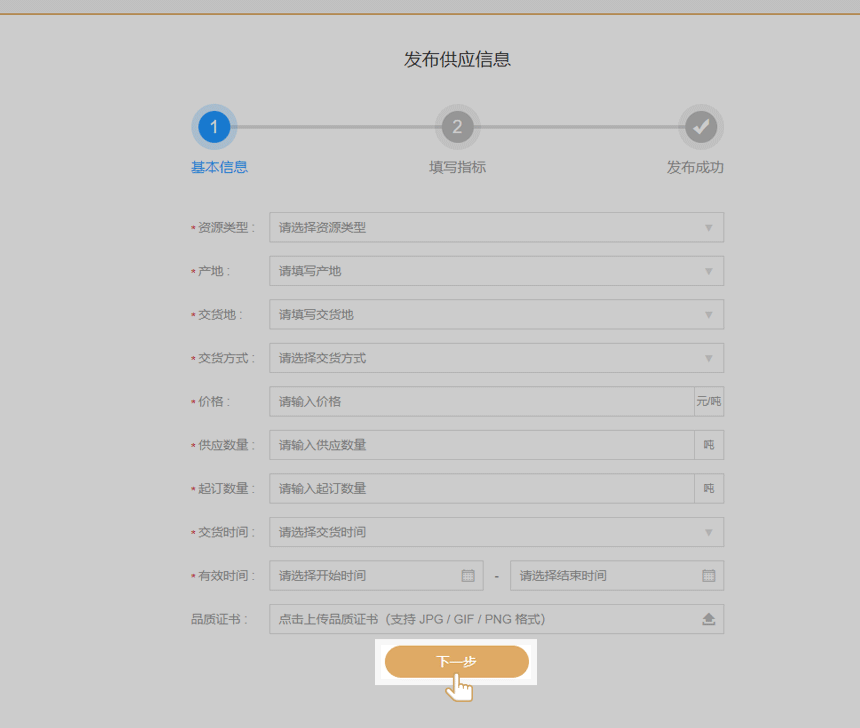The height and width of the screenshot is (728, 860).
Task: Click into the 供应数量 input field
Action: click(x=480, y=445)
